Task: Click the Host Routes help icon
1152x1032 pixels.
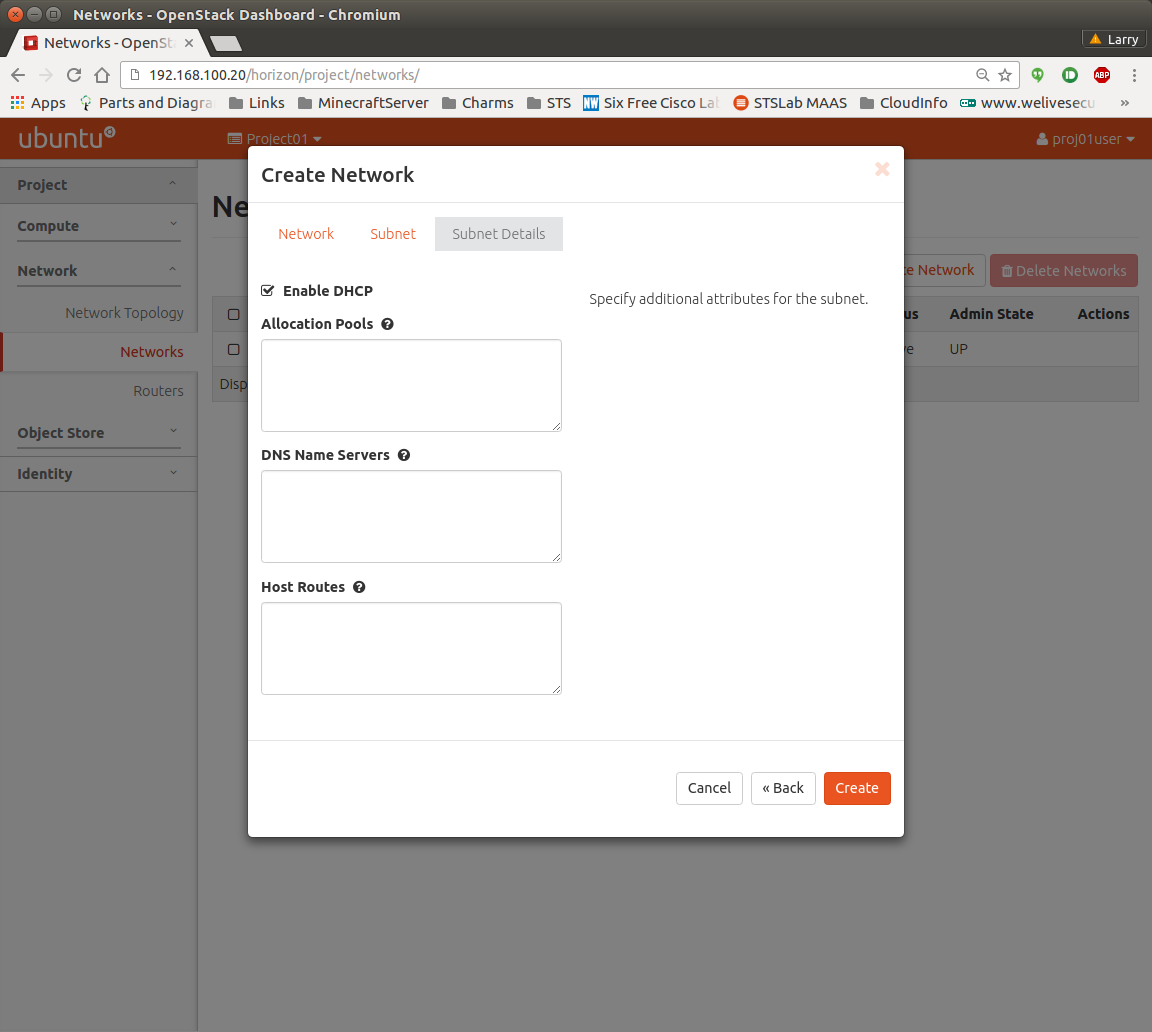Action: (359, 587)
